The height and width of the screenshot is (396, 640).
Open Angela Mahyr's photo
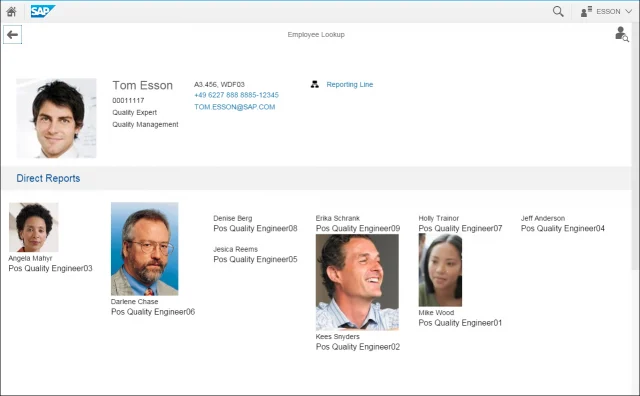click(33, 227)
